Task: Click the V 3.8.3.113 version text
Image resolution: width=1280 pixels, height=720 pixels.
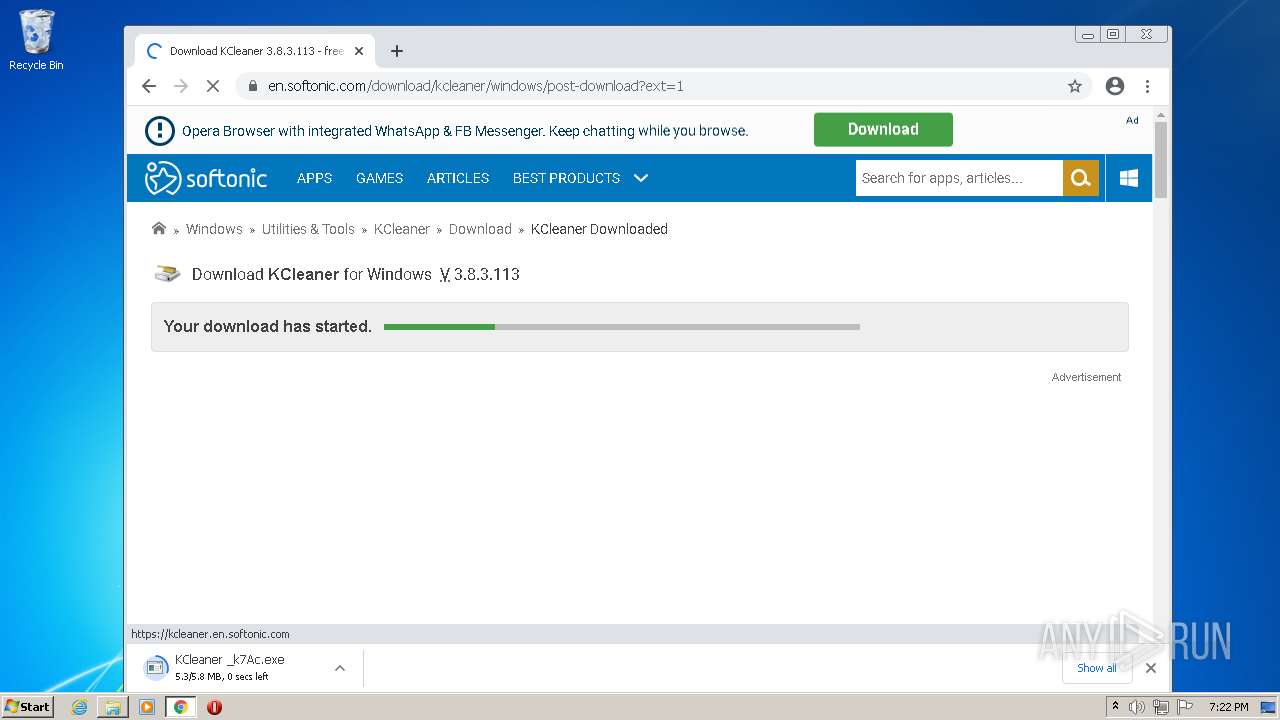Action: coord(480,274)
